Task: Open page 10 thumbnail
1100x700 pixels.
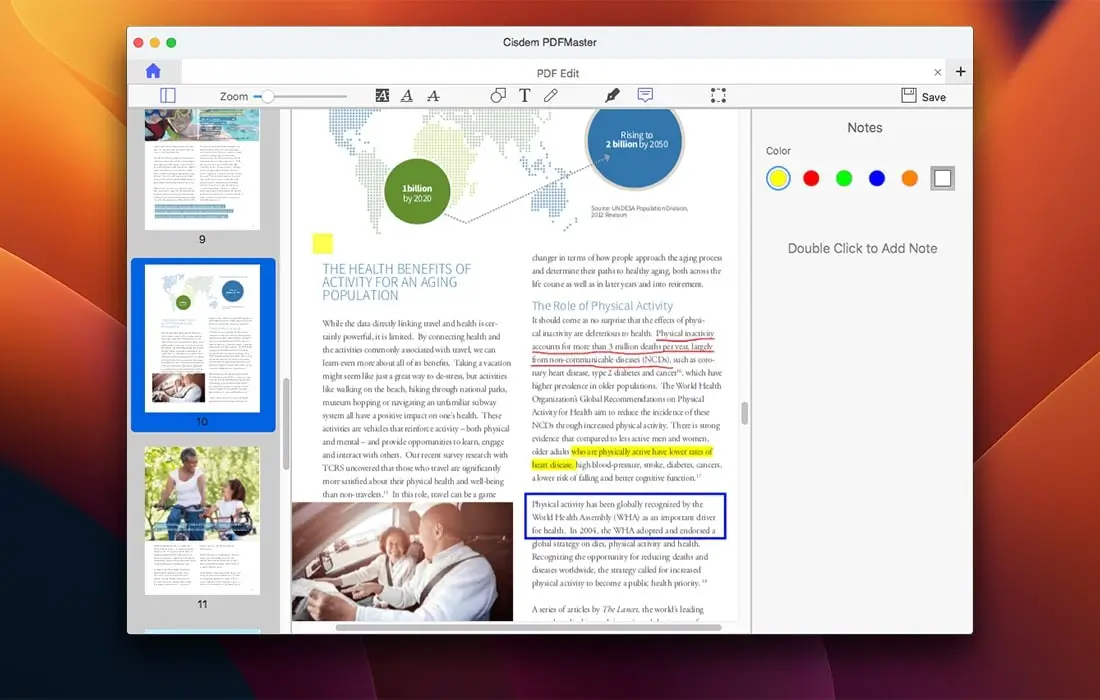Action: coord(203,339)
